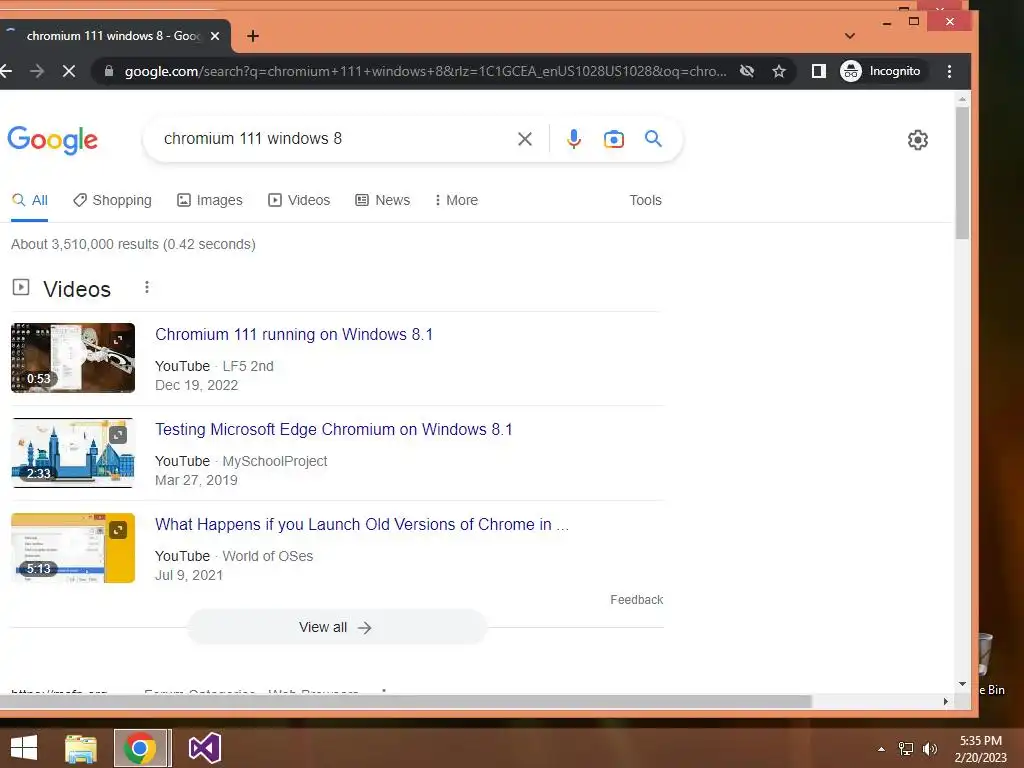Click the scrollbar down arrow
Screen dimensions: 1024x768
coord(962,684)
